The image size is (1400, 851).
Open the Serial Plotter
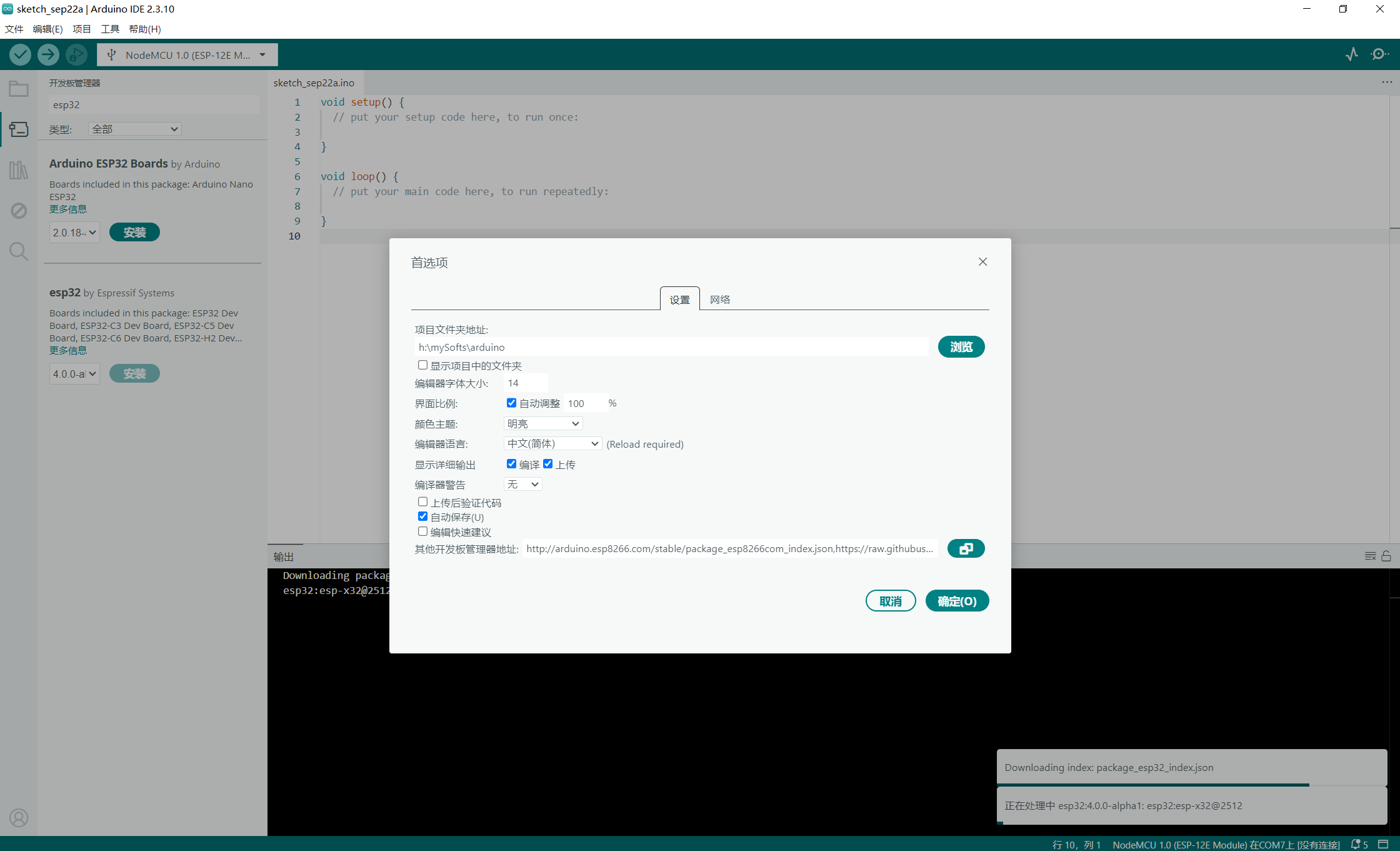pos(1352,54)
